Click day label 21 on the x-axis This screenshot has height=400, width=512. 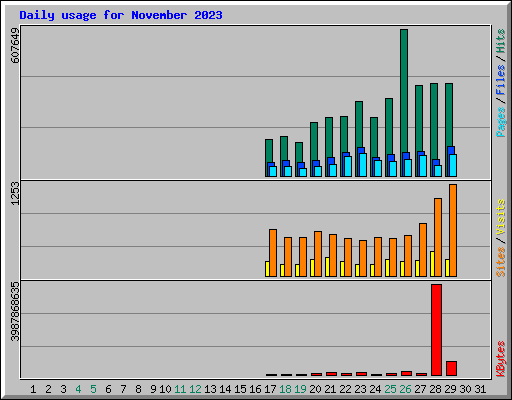tap(330, 389)
